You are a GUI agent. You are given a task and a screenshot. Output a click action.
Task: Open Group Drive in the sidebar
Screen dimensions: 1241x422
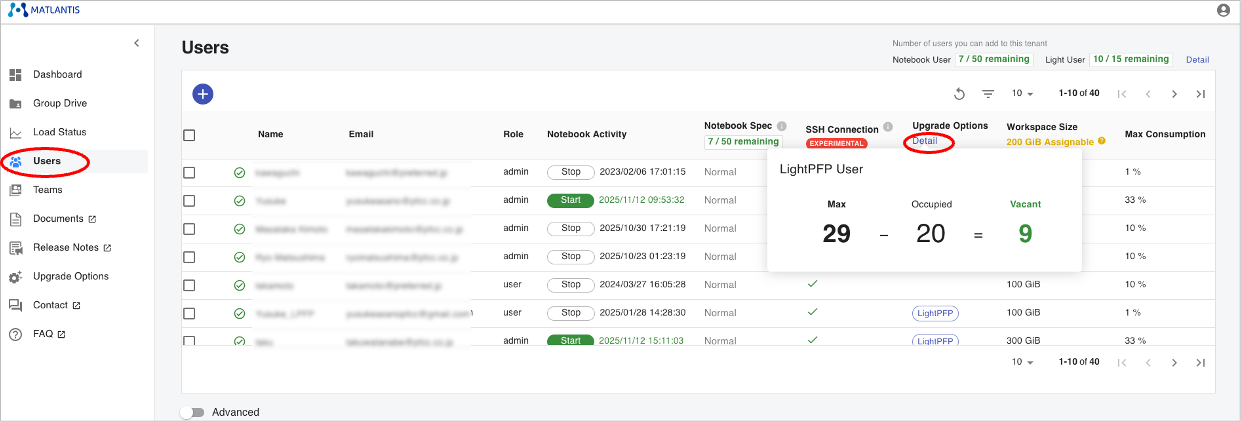pos(60,103)
